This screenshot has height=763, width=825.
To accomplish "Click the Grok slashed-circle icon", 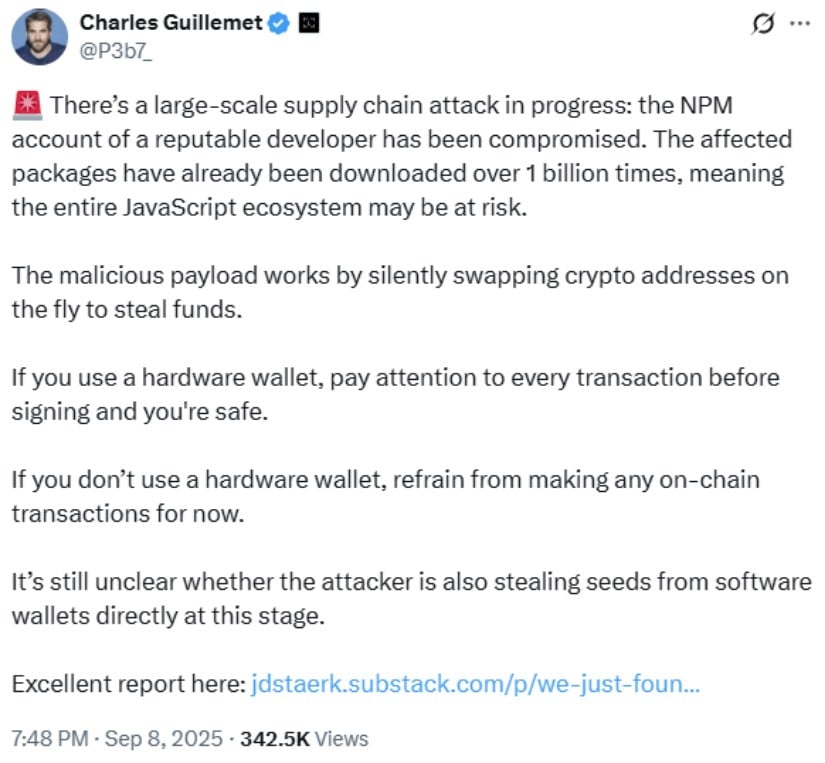I will click(763, 23).
